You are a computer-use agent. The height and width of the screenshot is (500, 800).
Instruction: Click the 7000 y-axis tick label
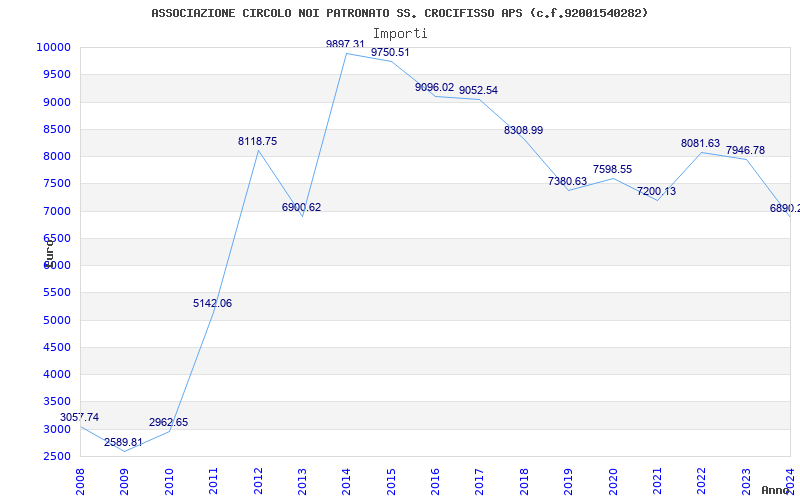(56, 211)
